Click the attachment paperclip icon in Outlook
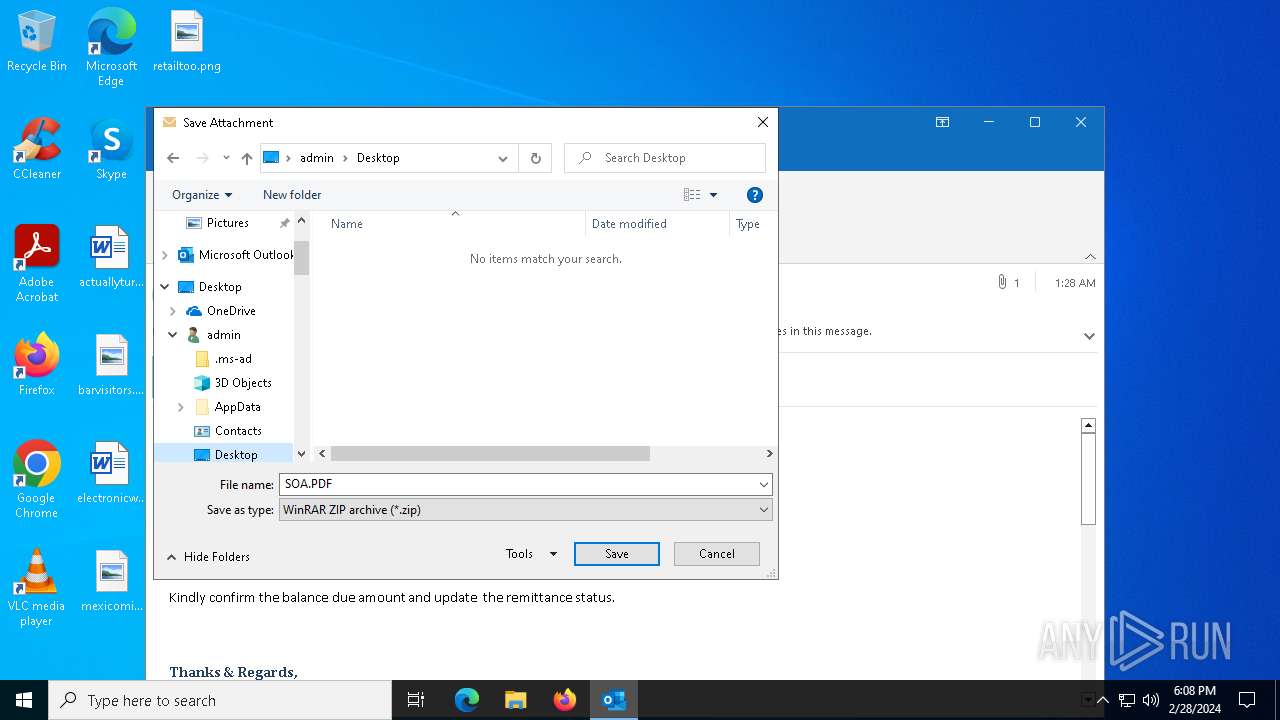This screenshot has height=720, width=1280. (1001, 283)
